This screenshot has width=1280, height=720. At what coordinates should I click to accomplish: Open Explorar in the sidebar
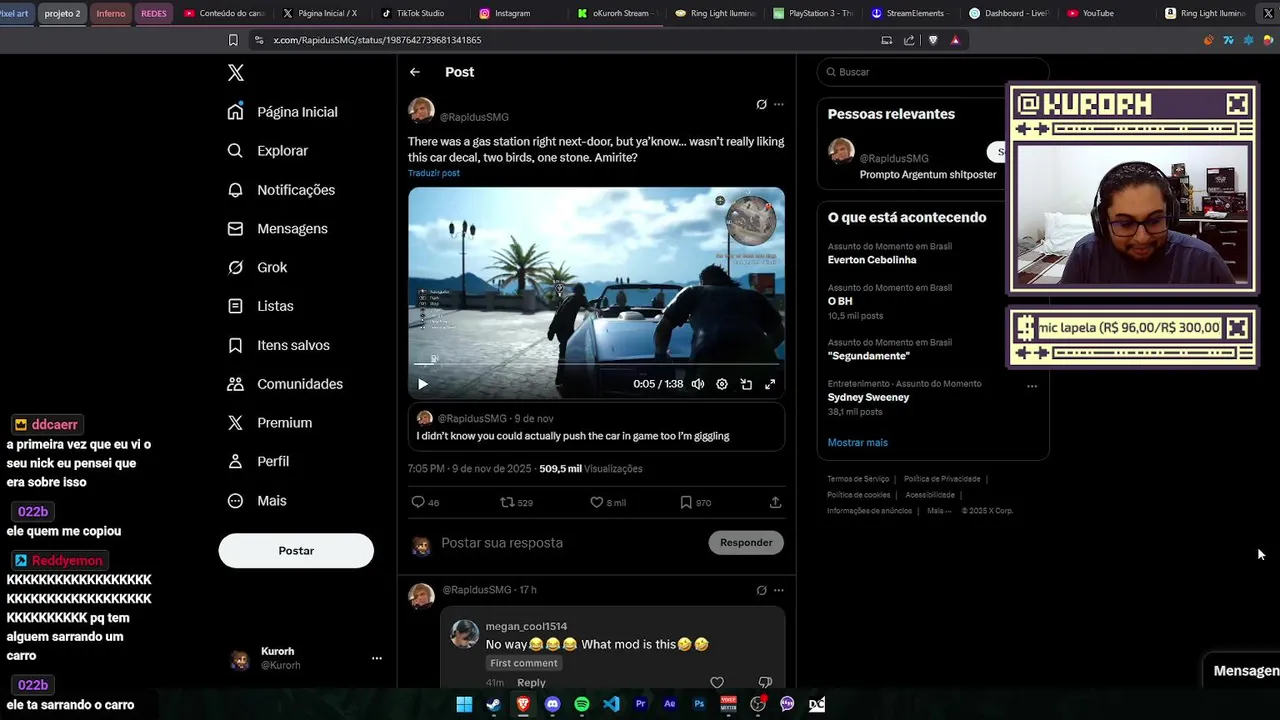click(x=268, y=151)
